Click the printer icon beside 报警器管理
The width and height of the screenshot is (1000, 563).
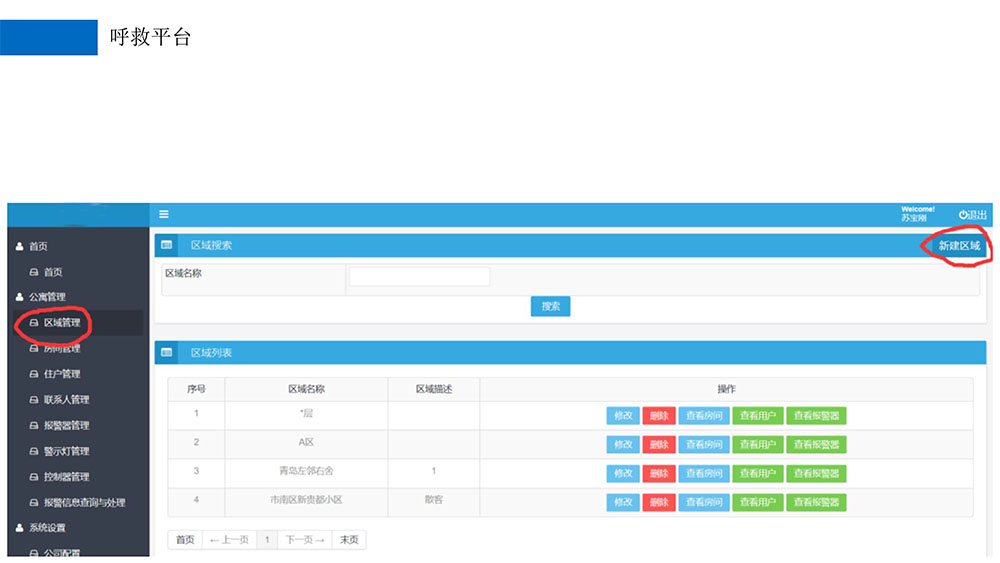coord(34,426)
